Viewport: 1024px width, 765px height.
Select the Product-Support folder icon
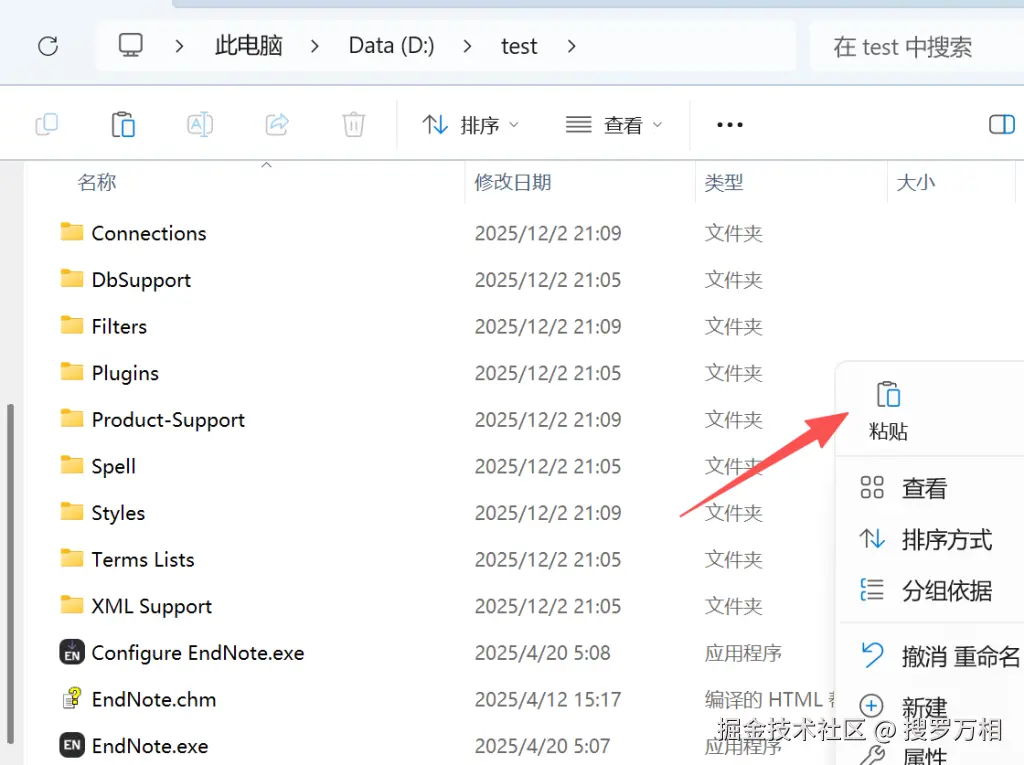72,418
